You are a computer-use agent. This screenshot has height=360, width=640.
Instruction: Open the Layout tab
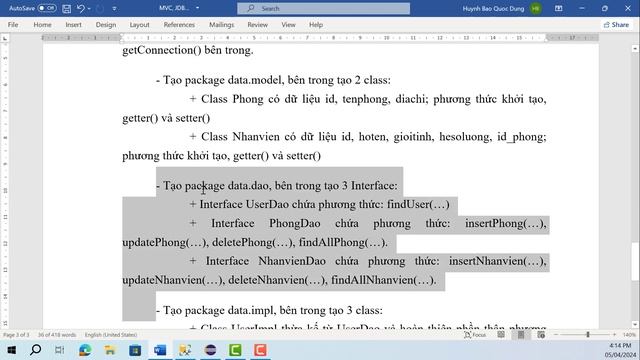click(140, 24)
